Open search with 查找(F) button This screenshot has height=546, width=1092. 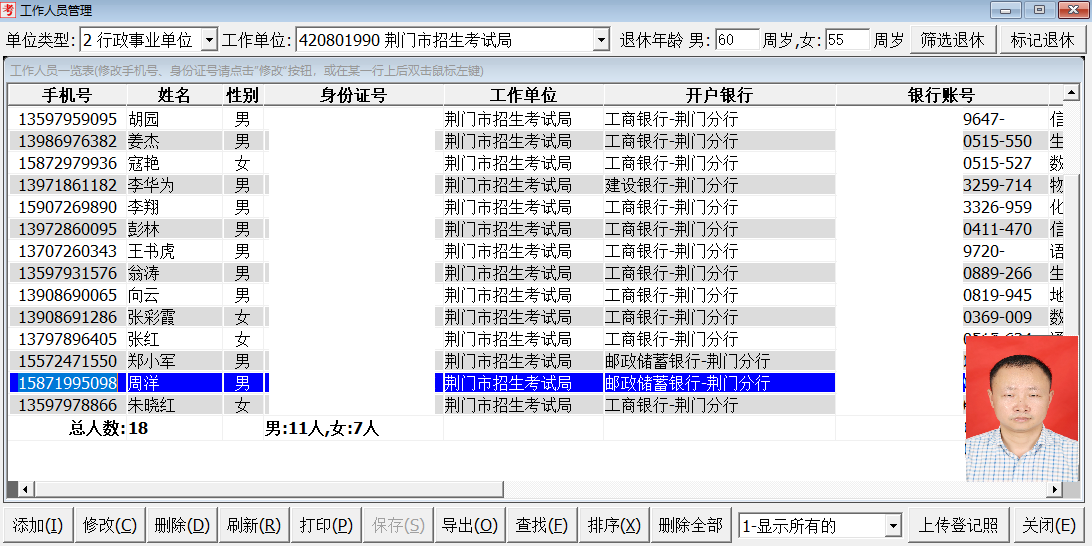tap(541, 526)
